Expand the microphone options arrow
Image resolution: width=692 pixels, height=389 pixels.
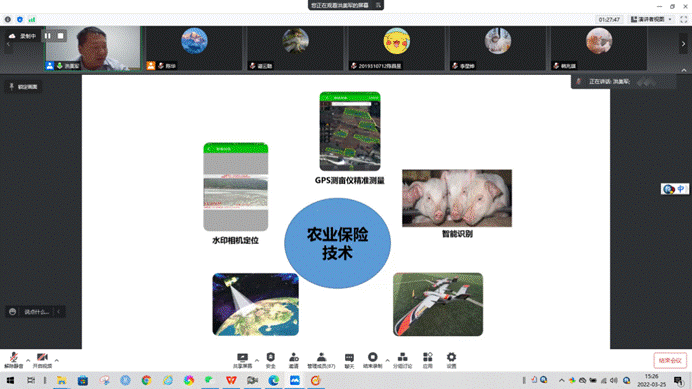coord(28,360)
